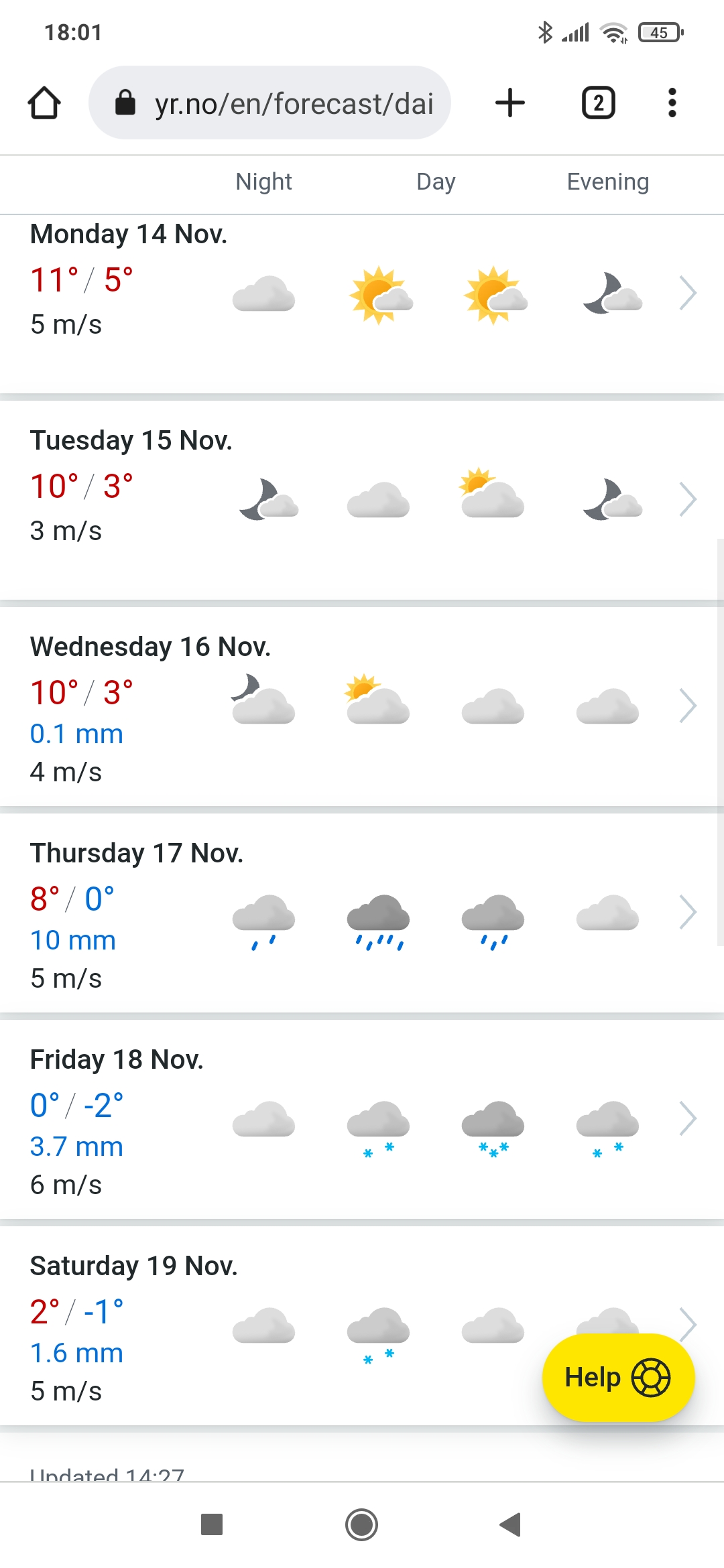Expand Thursday 17 Nov. forecast details
The width and height of the screenshot is (724, 1568).
pyautogui.click(x=688, y=912)
